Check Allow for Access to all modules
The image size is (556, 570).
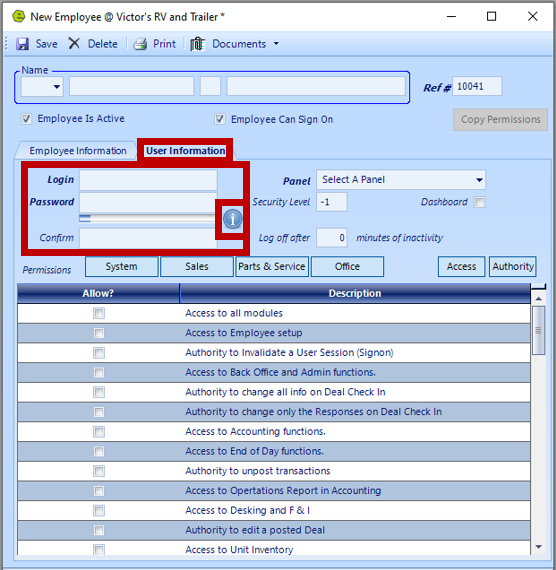click(x=99, y=313)
